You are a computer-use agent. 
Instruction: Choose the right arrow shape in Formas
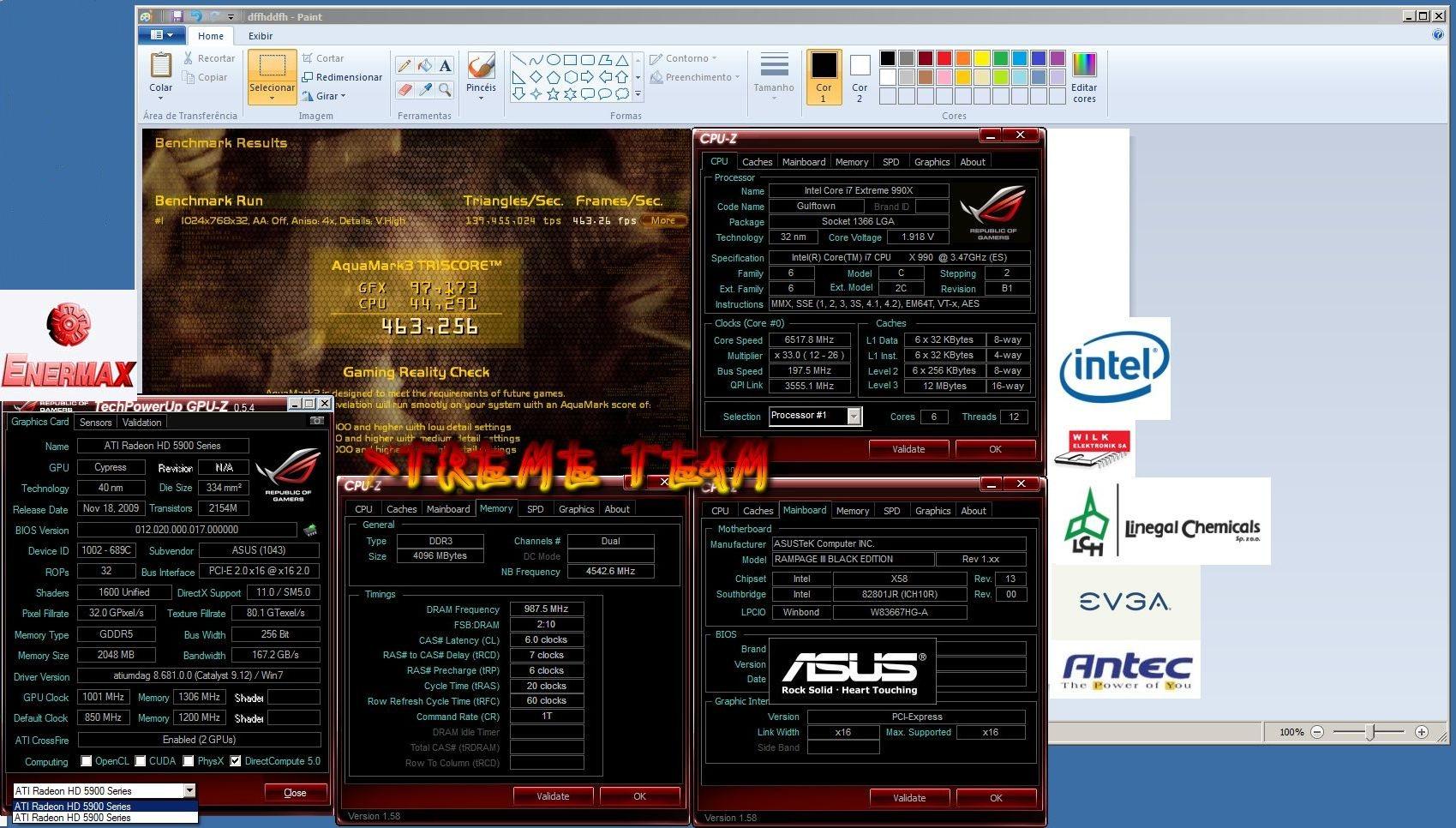588,77
